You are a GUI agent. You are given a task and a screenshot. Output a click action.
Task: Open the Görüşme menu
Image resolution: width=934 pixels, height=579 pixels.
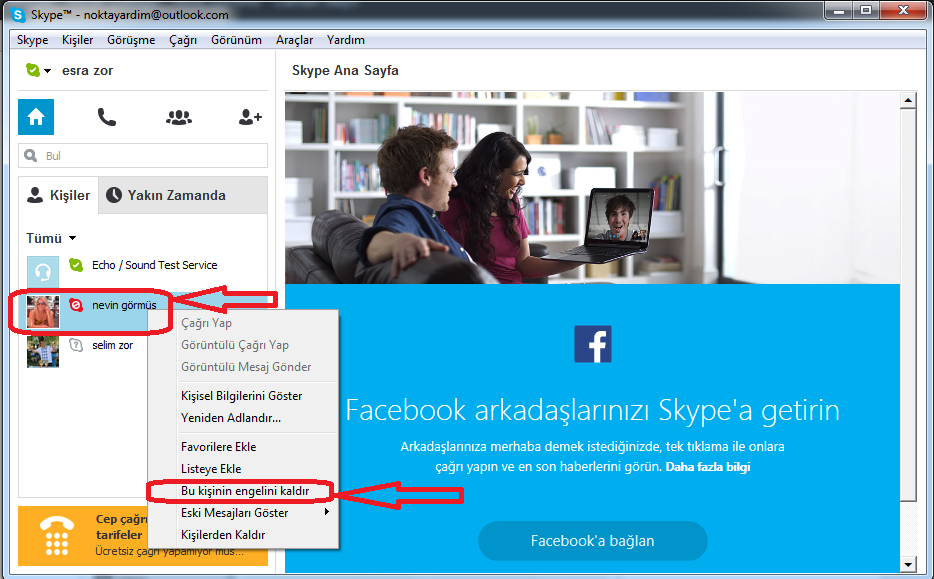[131, 40]
